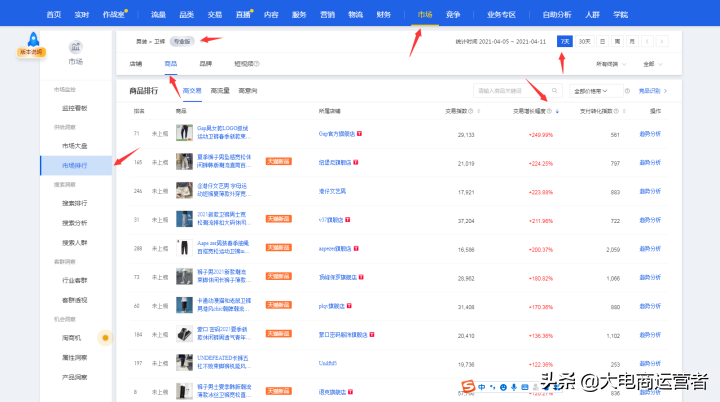Click the rocket 版本说明 icon
Screen dimensions: 720x402
pyautogui.click(x=32, y=45)
